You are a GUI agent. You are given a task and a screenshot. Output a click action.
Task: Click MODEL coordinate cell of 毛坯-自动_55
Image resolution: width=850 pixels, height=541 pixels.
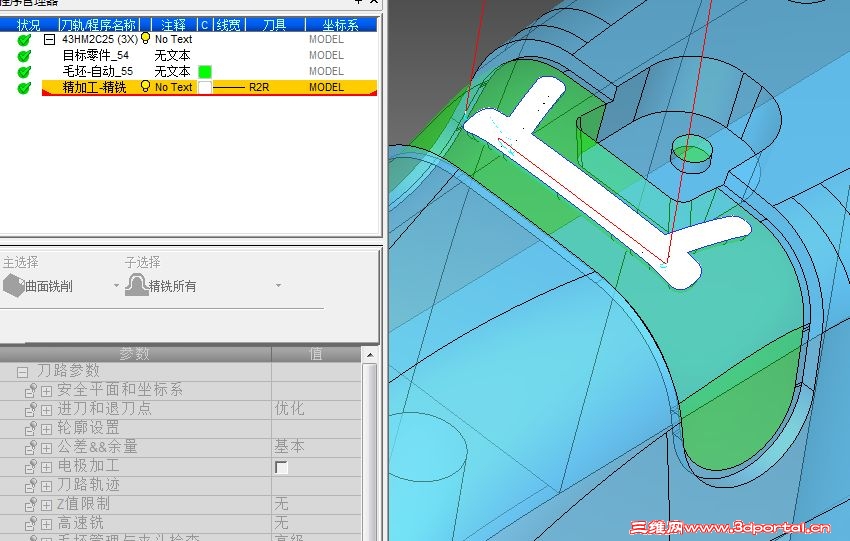coord(326,71)
